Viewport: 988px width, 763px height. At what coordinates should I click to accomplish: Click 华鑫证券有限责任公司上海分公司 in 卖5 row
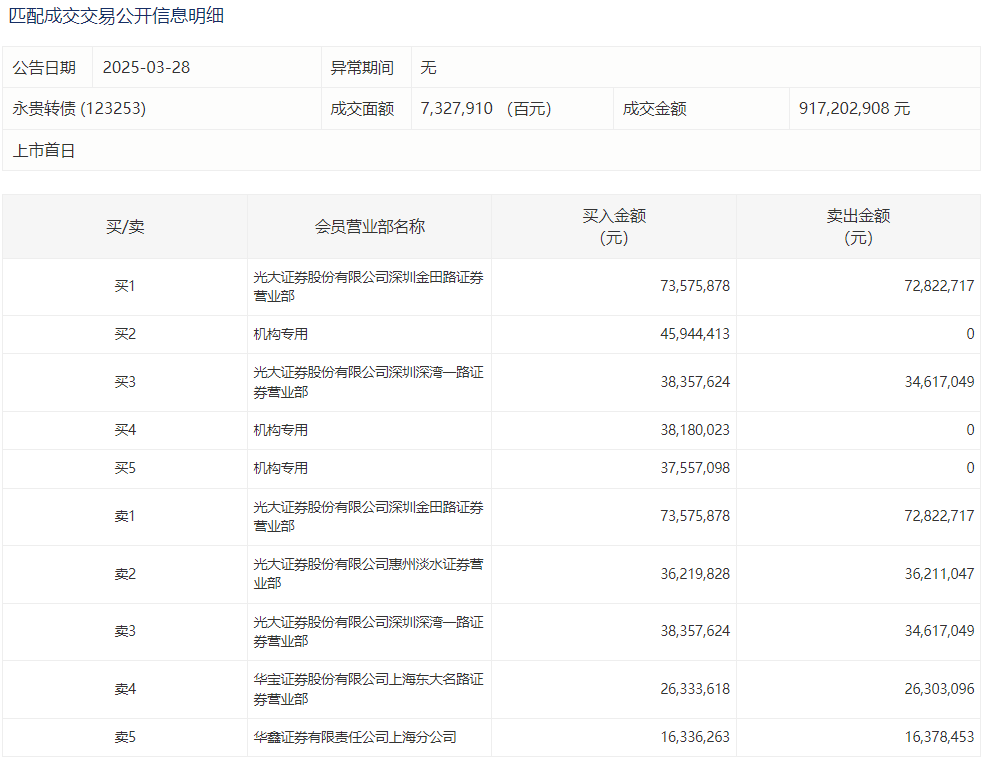click(355, 737)
